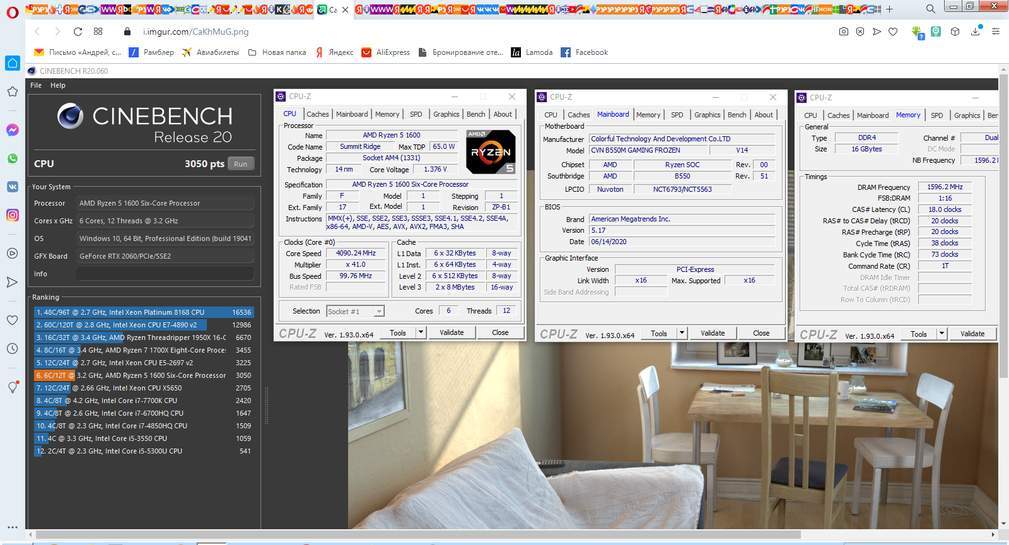Open Instagram in the sidebar
1009x545 pixels.
(x=12, y=215)
